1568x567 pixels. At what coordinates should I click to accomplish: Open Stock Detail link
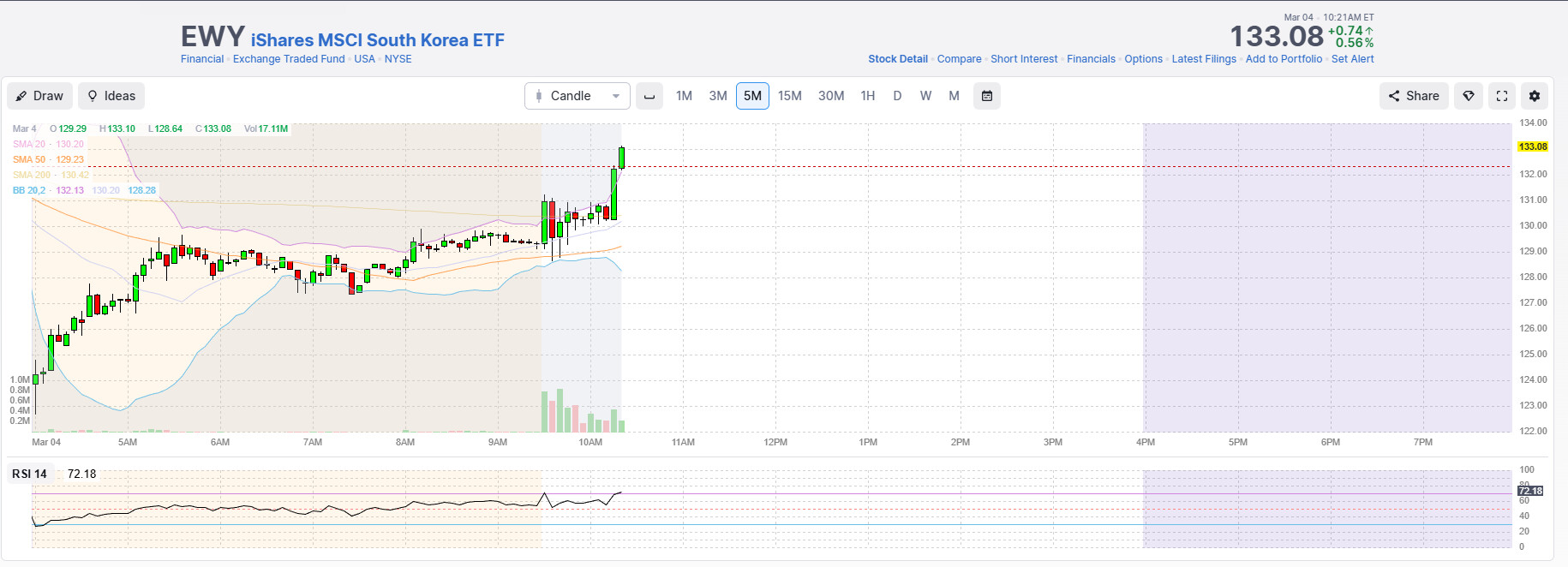(898, 59)
